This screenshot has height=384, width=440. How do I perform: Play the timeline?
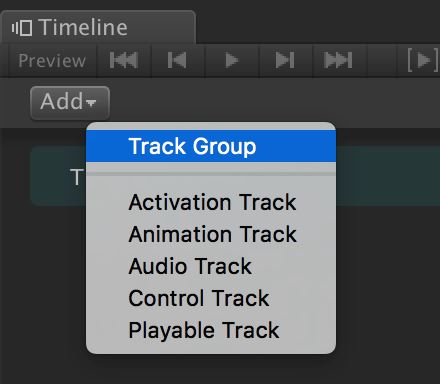pos(232,61)
